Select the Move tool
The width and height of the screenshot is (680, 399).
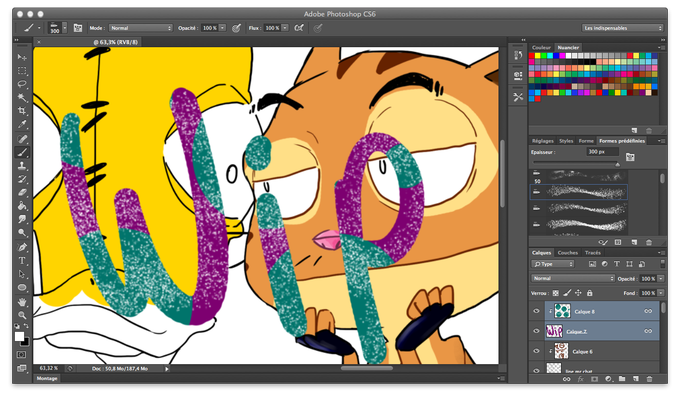click(x=22, y=57)
